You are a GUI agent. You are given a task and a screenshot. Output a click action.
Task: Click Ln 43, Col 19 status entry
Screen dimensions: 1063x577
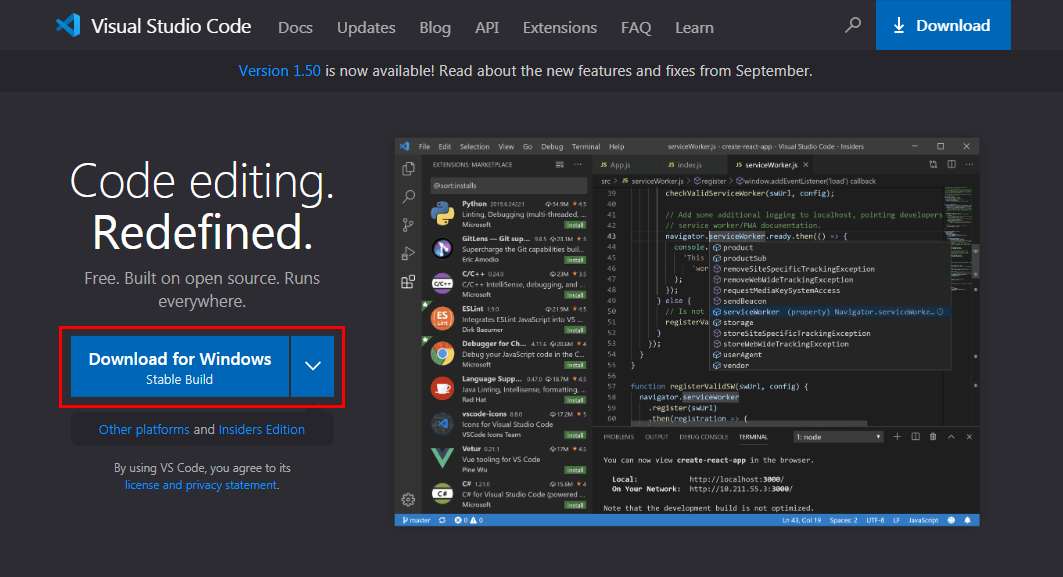[x=801, y=520]
